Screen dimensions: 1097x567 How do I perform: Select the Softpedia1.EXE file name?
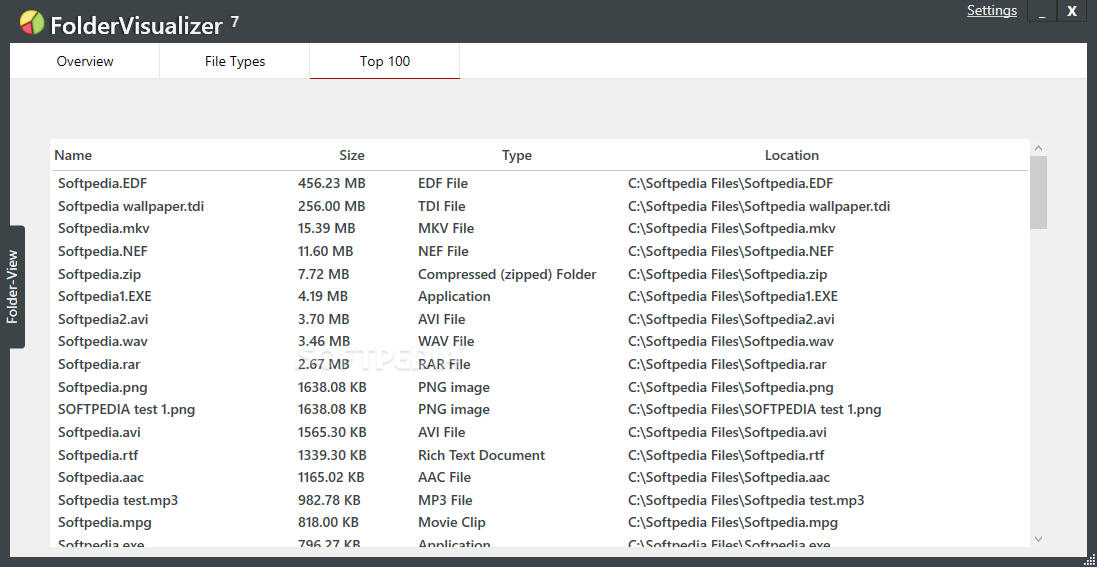point(104,296)
